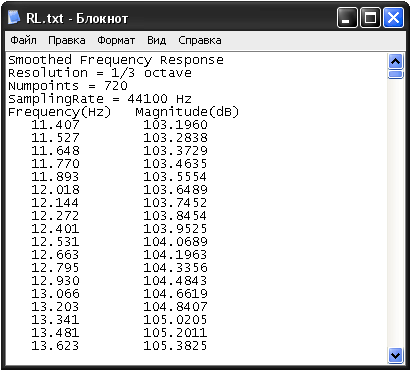411x371 pixels.
Task: Click the magnitude value 104.3356
Action: (175, 268)
